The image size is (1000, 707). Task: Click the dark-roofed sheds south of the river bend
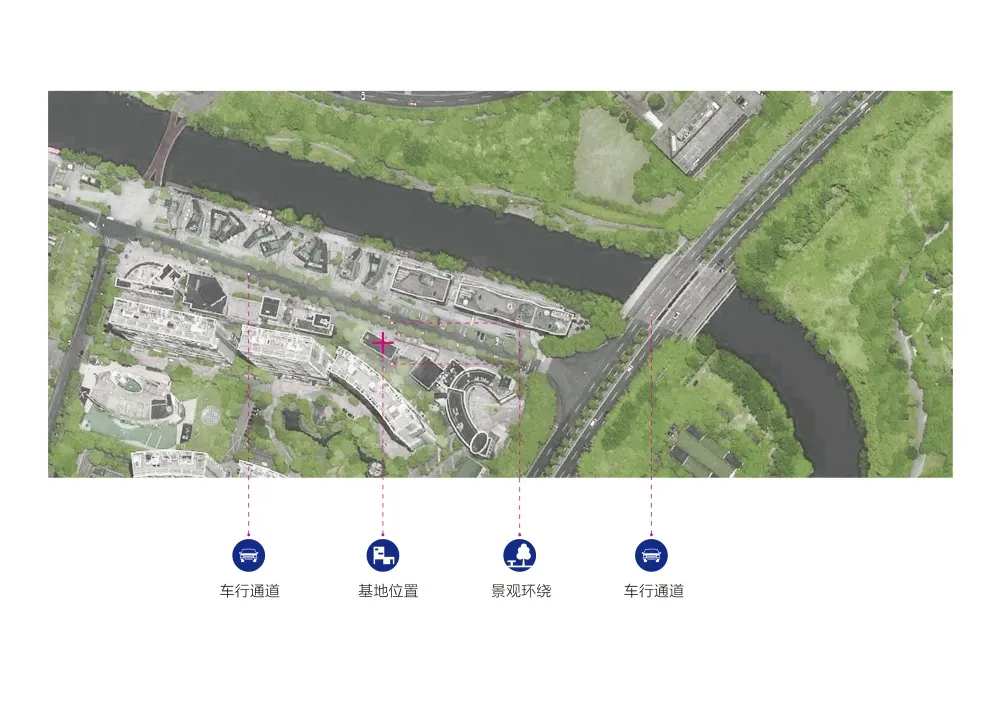(704, 451)
